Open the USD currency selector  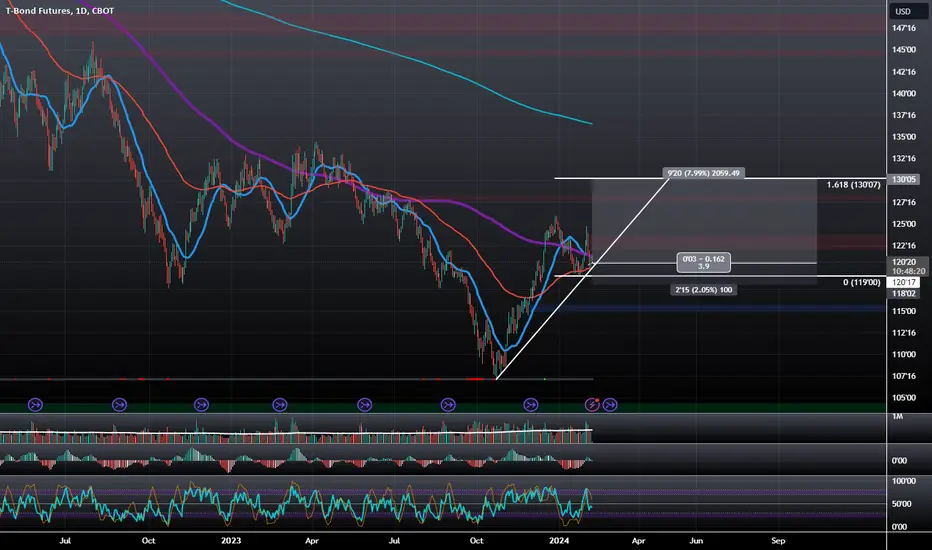tap(903, 11)
